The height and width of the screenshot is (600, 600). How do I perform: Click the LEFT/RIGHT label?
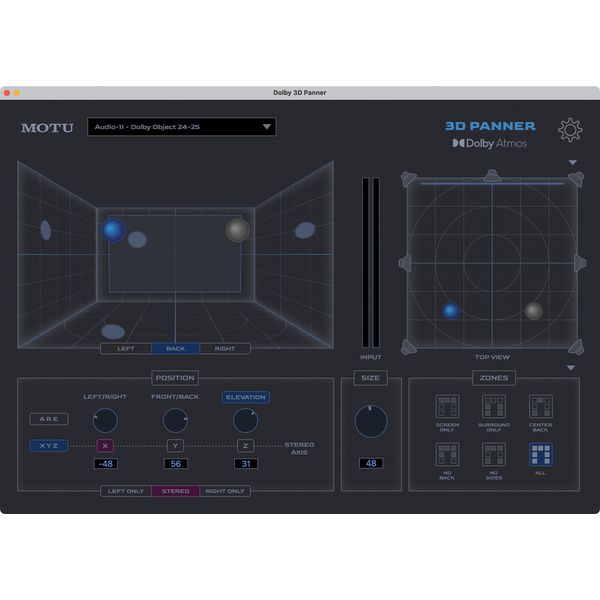[x=105, y=397]
